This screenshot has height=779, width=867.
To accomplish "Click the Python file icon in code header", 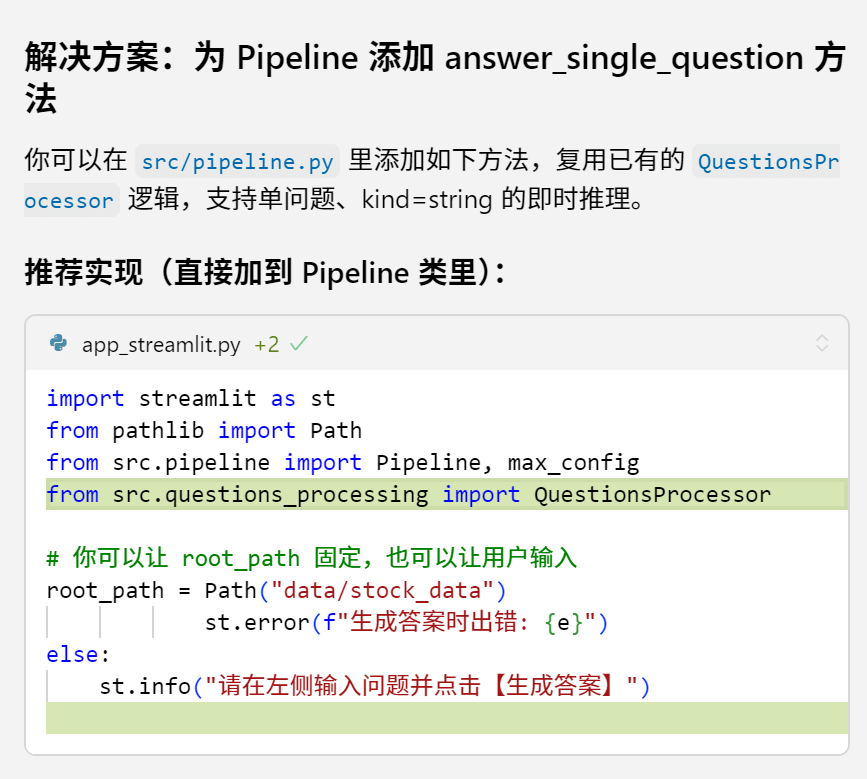I will pyautogui.click(x=59, y=343).
